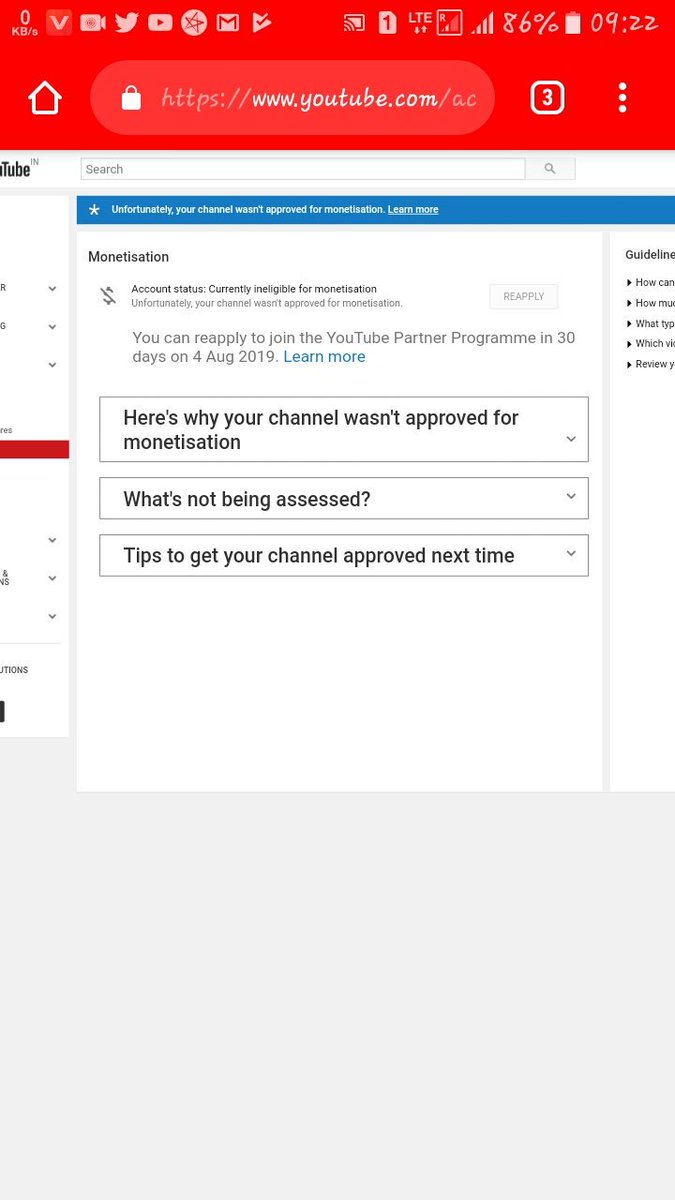This screenshot has height=1200, width=675.
Task: Tap the browser home icon
Action: point(45,98)
